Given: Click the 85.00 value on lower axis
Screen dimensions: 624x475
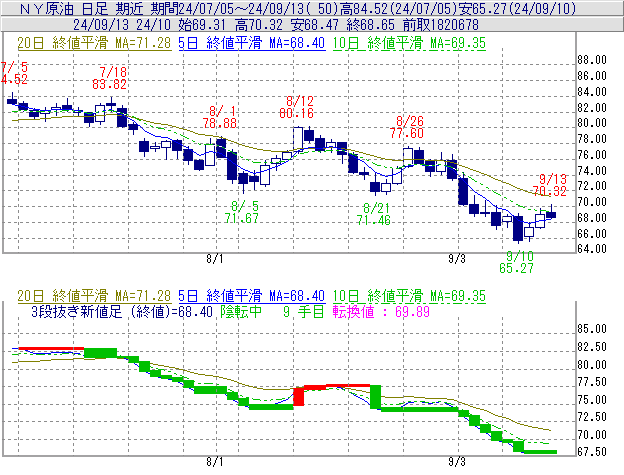Looking at the screenshot, I should pos(592,329).
